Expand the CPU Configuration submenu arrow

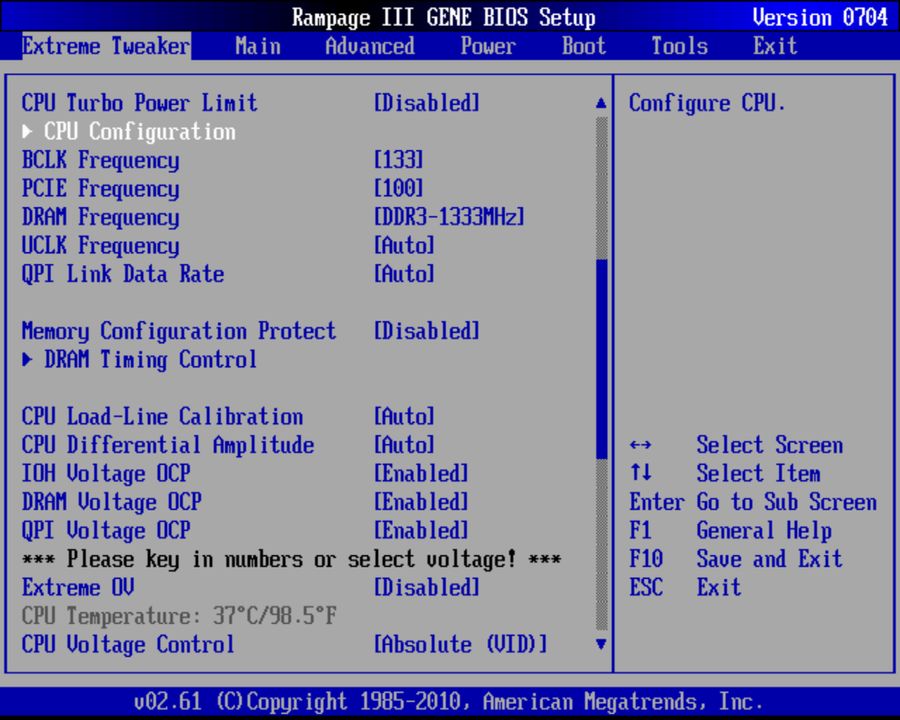click(27, 131)
